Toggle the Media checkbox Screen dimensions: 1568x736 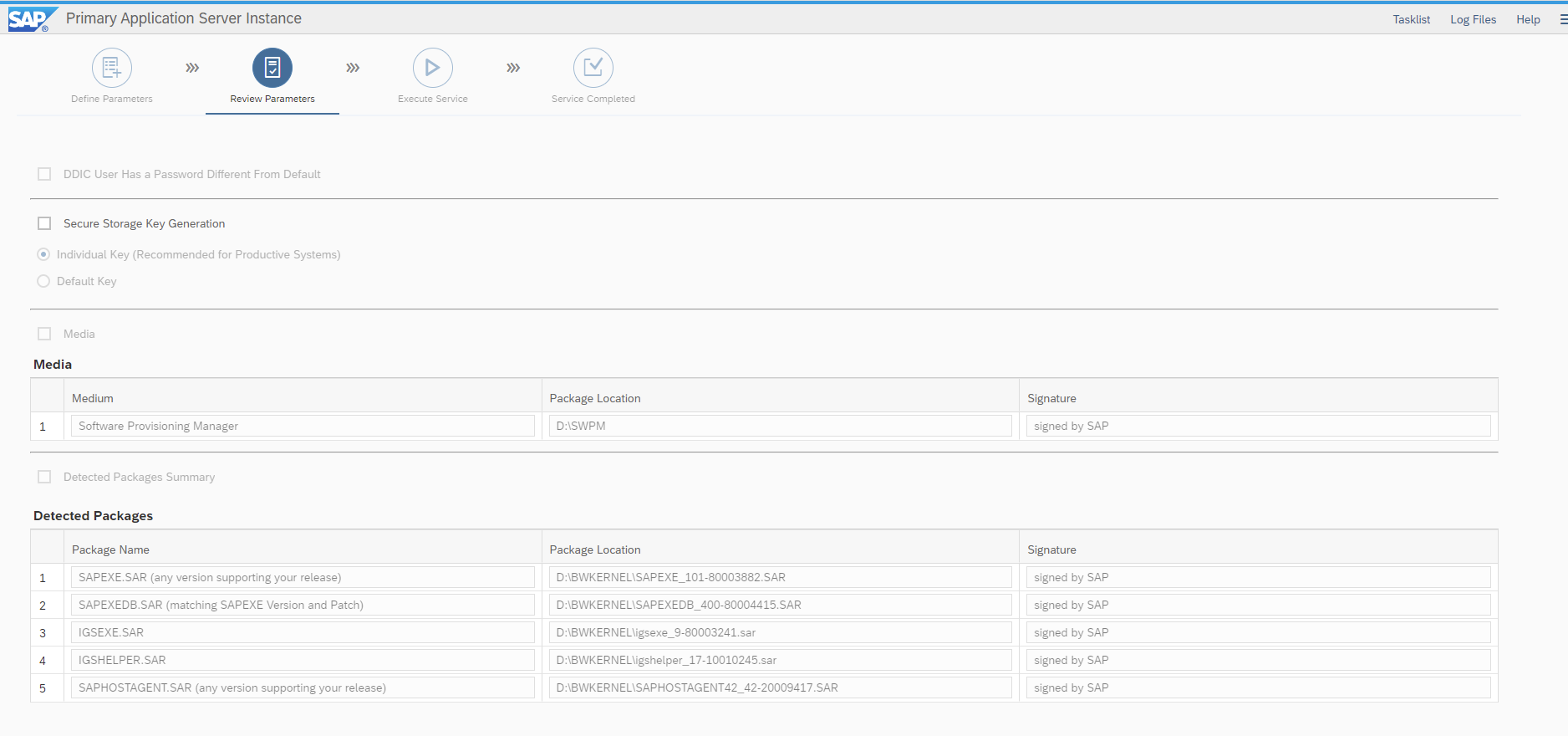click(44, 334)
